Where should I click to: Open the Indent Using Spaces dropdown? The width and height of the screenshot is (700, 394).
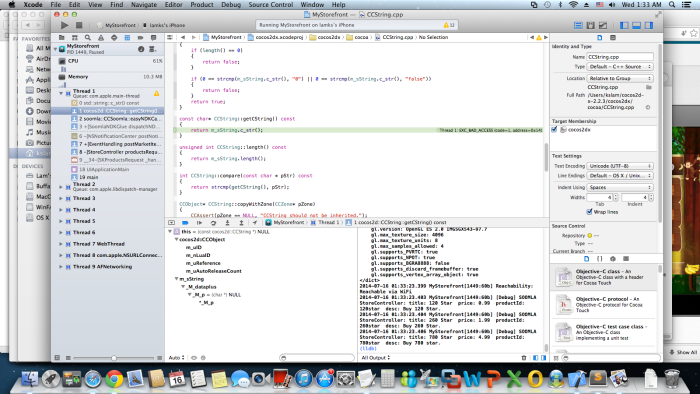pos(620,187)
